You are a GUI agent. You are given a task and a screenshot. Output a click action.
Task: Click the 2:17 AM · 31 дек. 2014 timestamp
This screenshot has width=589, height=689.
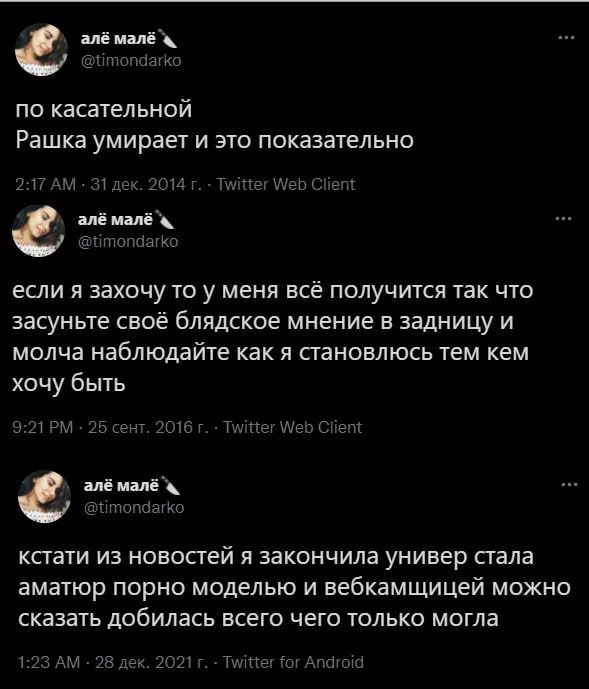108,185
